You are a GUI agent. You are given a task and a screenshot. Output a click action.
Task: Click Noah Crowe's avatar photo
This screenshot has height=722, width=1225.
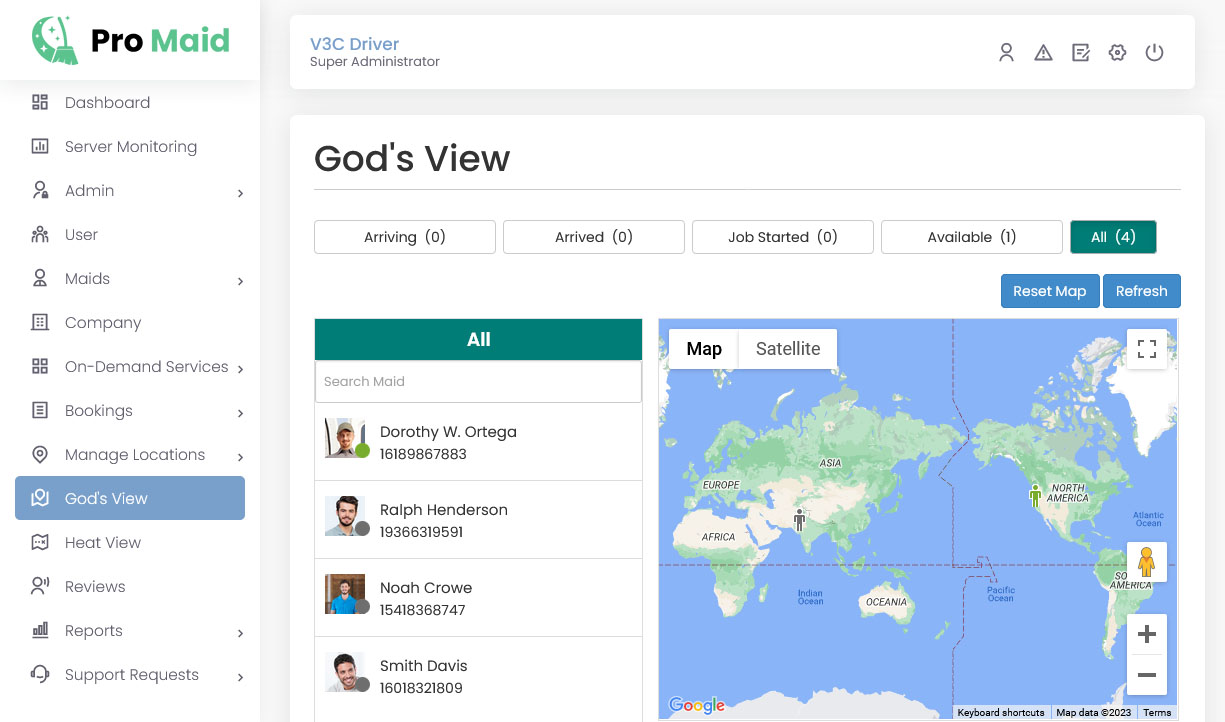(345, 594)
